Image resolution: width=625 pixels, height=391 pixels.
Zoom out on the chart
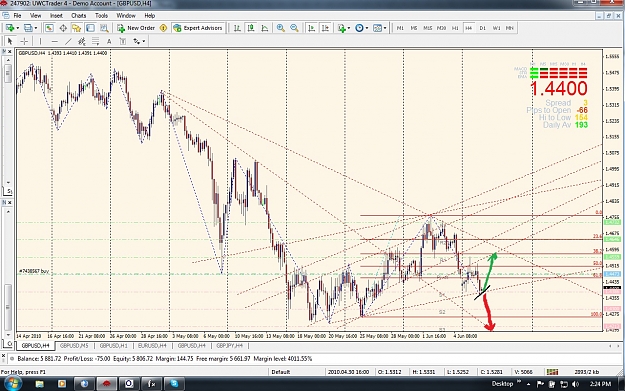pos(294,28)
